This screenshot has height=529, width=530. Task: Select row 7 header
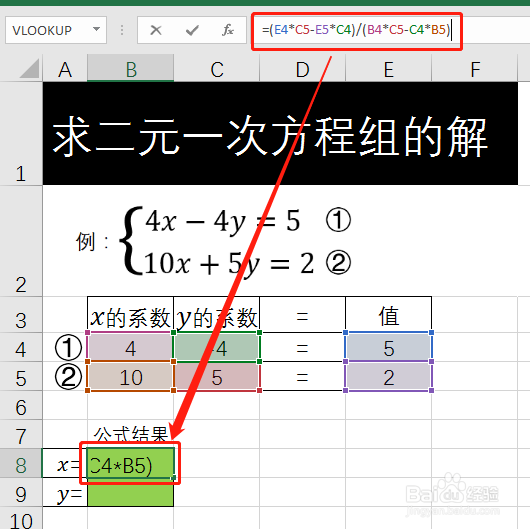[x=21, y=434]
